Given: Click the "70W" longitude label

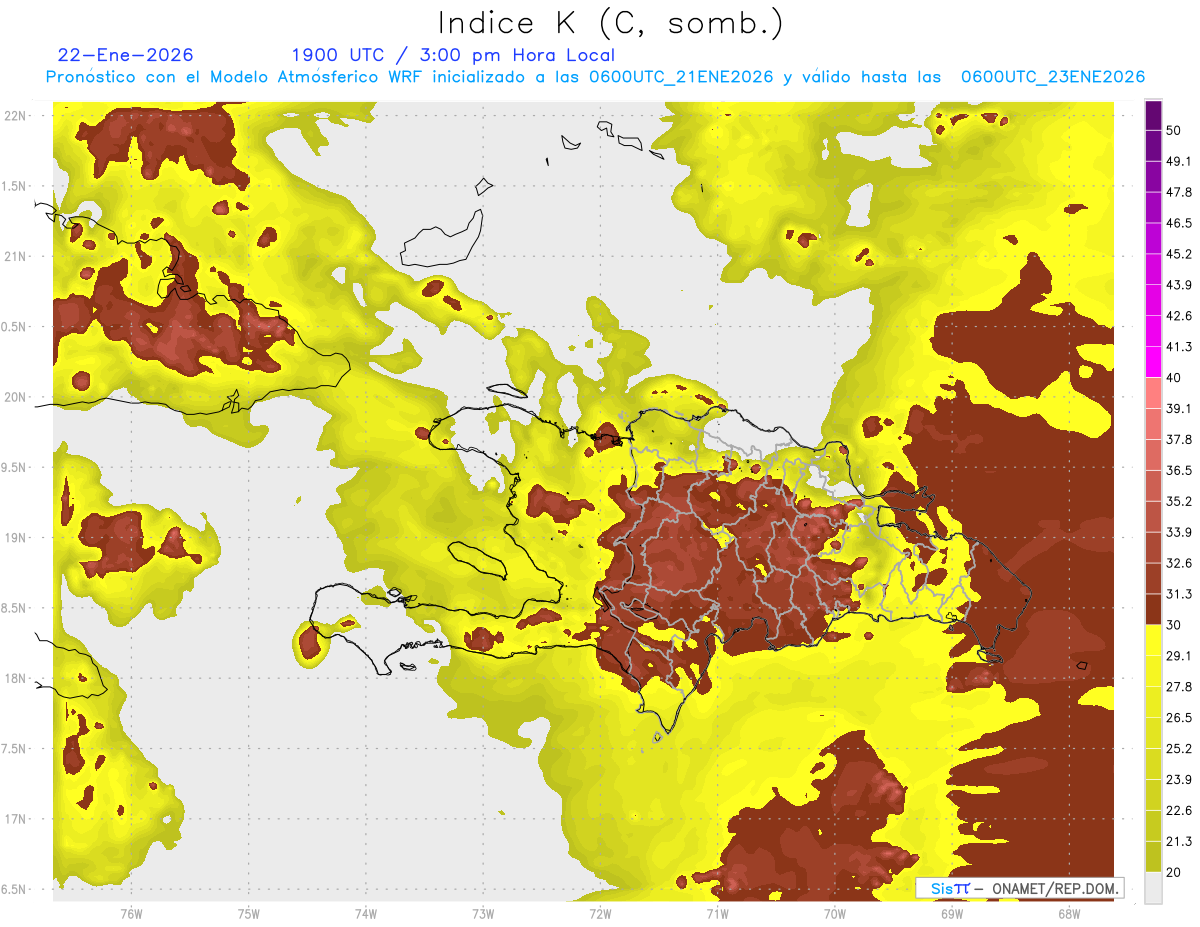Looking at the screenshot, I should [x=834, y=914].
